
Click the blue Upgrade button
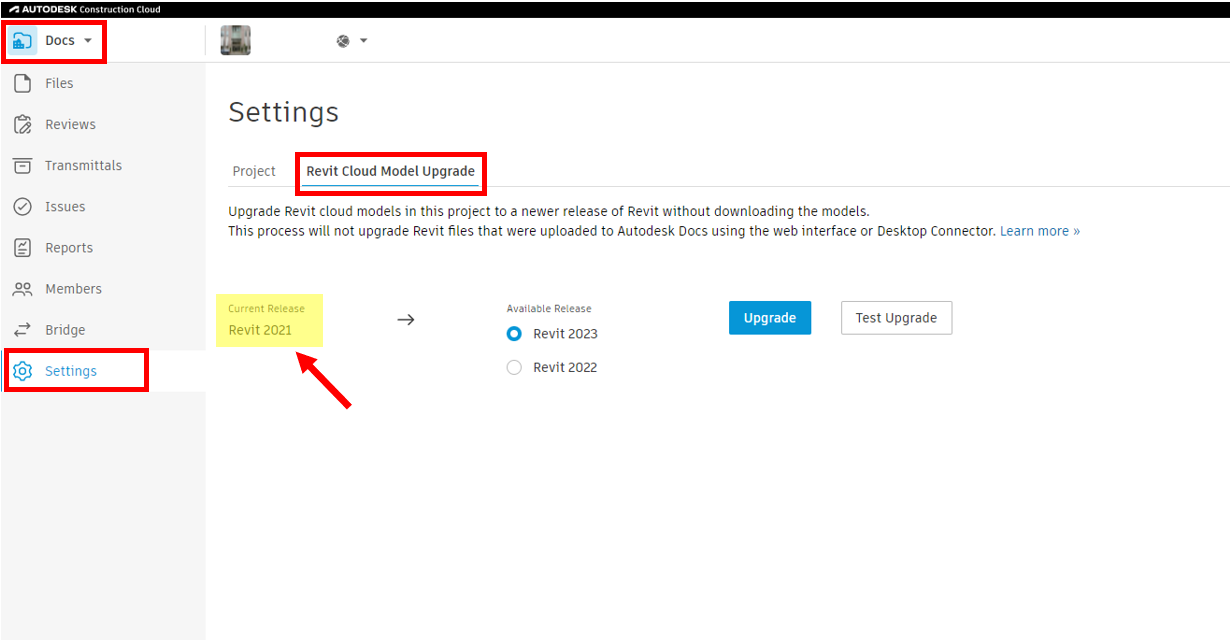769,317
